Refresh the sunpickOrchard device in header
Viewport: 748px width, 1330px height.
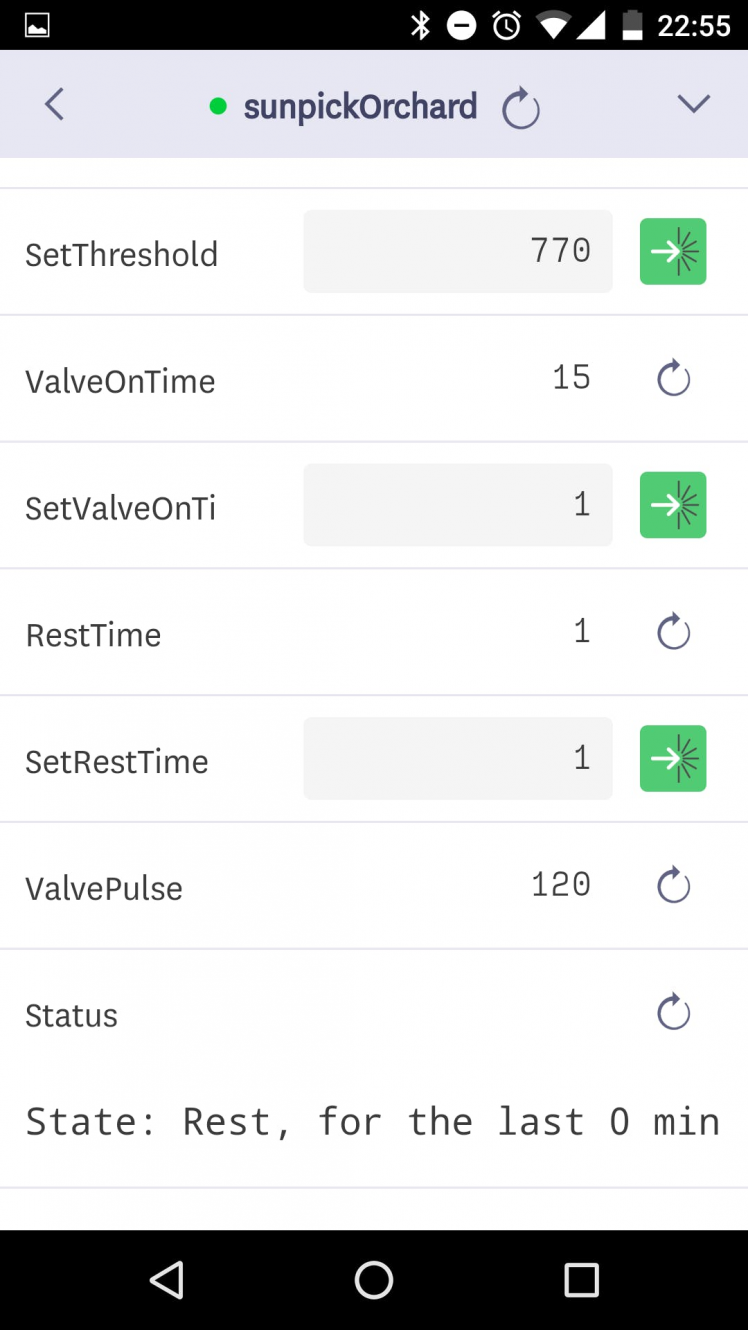521,108
